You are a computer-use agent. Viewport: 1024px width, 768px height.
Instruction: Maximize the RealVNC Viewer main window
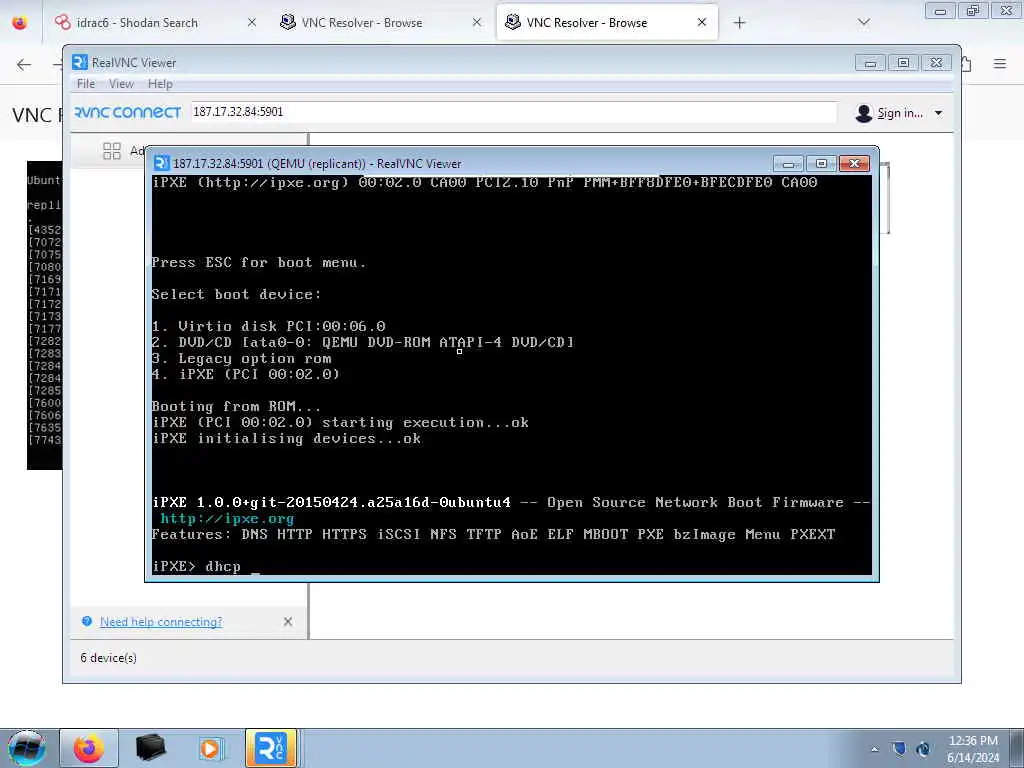[903, 63]
